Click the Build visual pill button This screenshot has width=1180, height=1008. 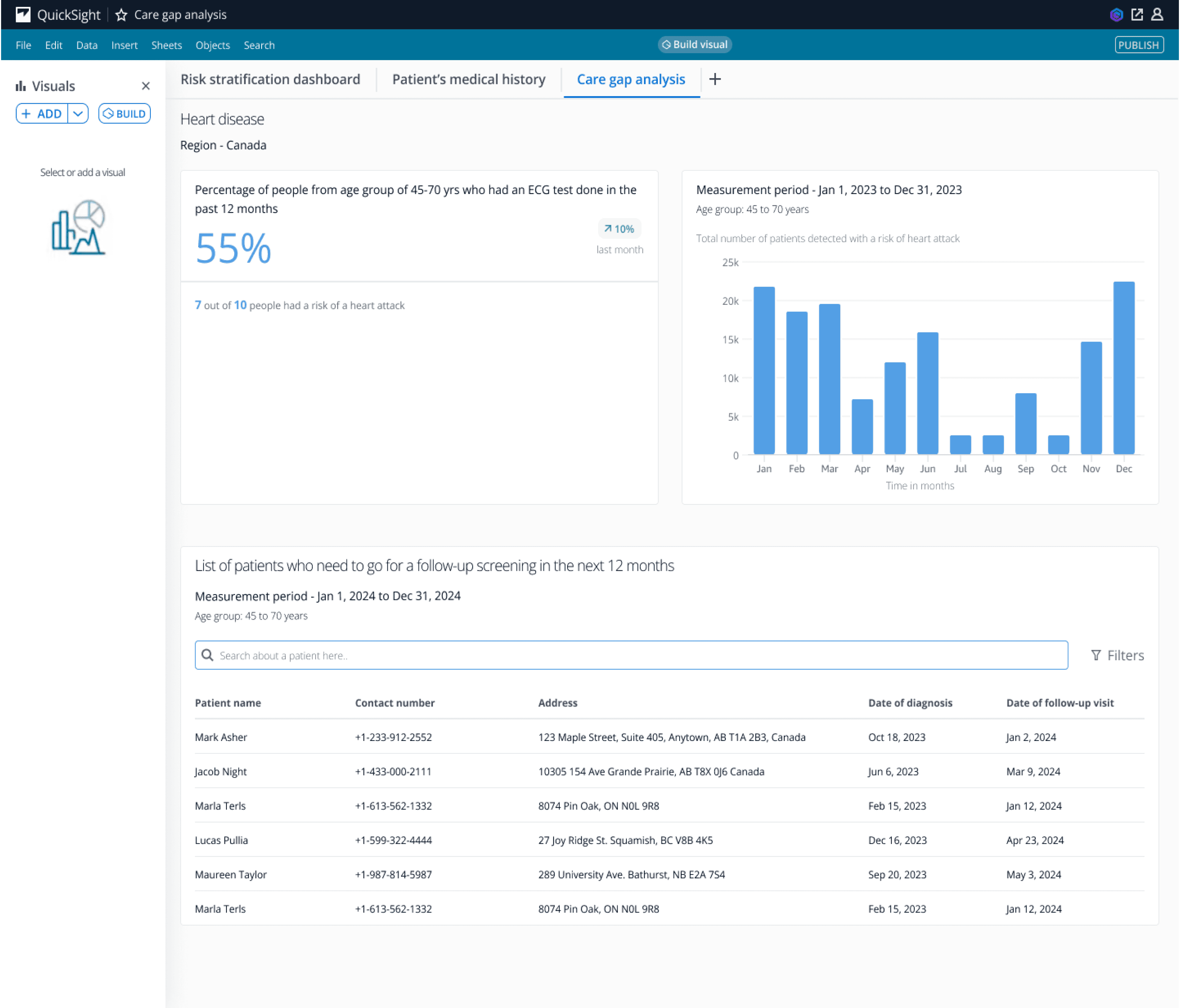pyautogui.click(x=694, y=44)
